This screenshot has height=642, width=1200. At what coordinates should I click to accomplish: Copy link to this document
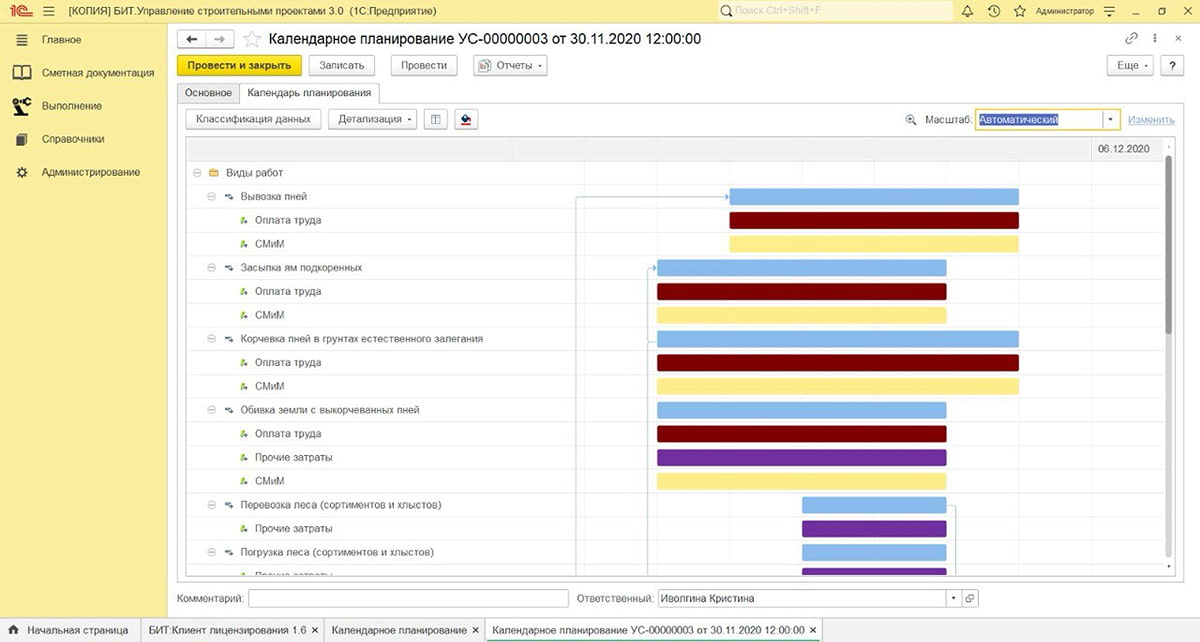point(1131,39)
